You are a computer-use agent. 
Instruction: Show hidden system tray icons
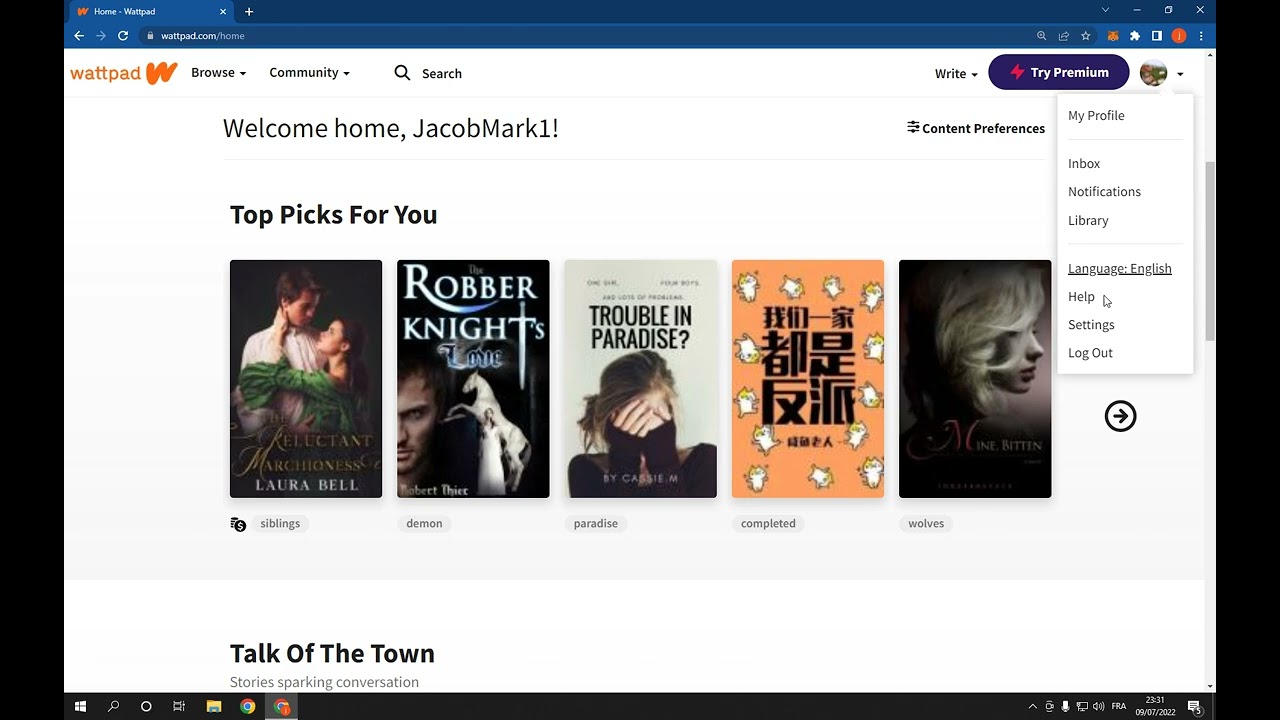coord(1033,706)
